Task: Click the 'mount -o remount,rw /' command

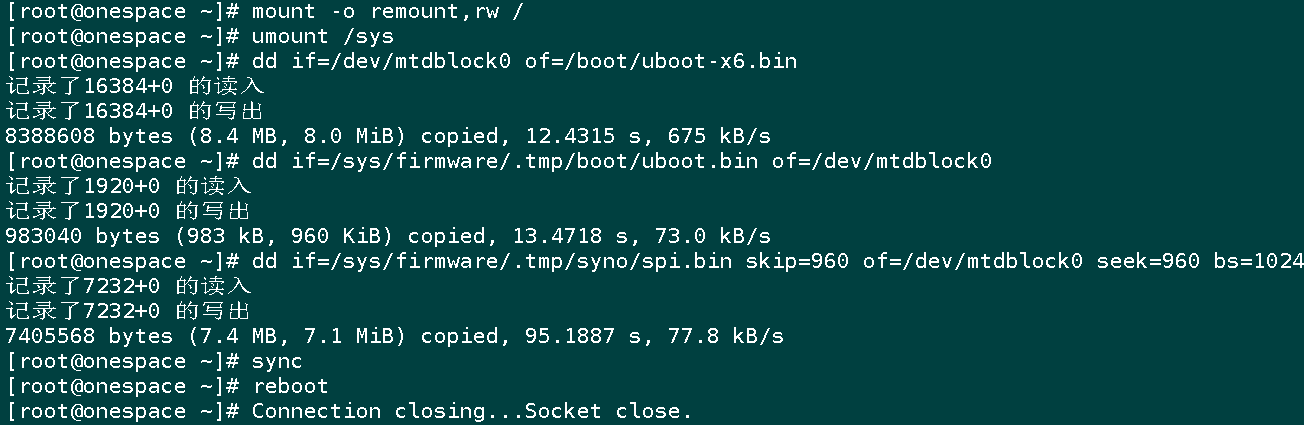Action: pyautogui.click(x=388, y=11)
